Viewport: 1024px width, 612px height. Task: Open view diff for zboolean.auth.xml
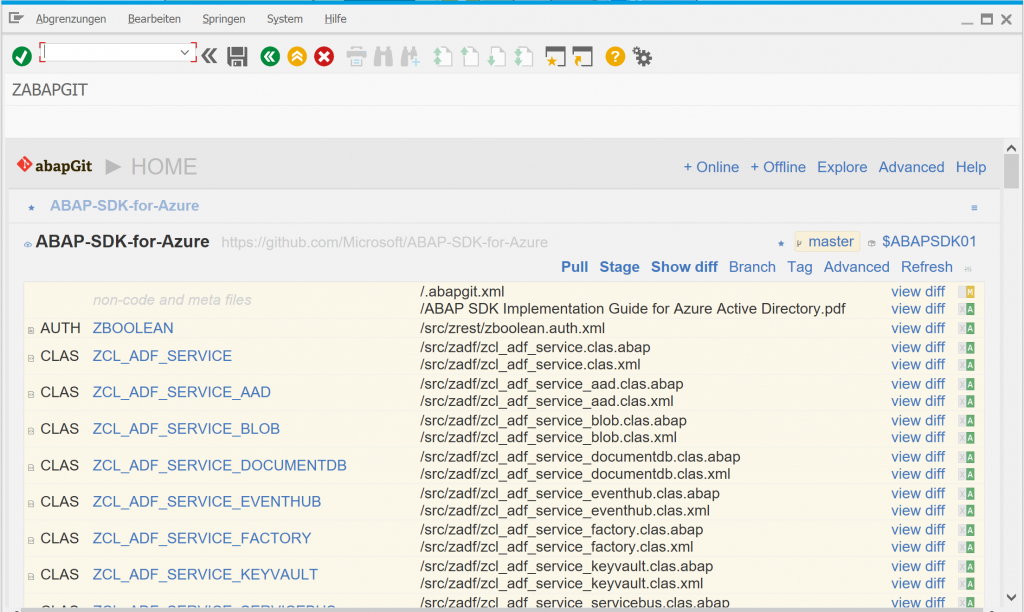click(x=917, y=328)
